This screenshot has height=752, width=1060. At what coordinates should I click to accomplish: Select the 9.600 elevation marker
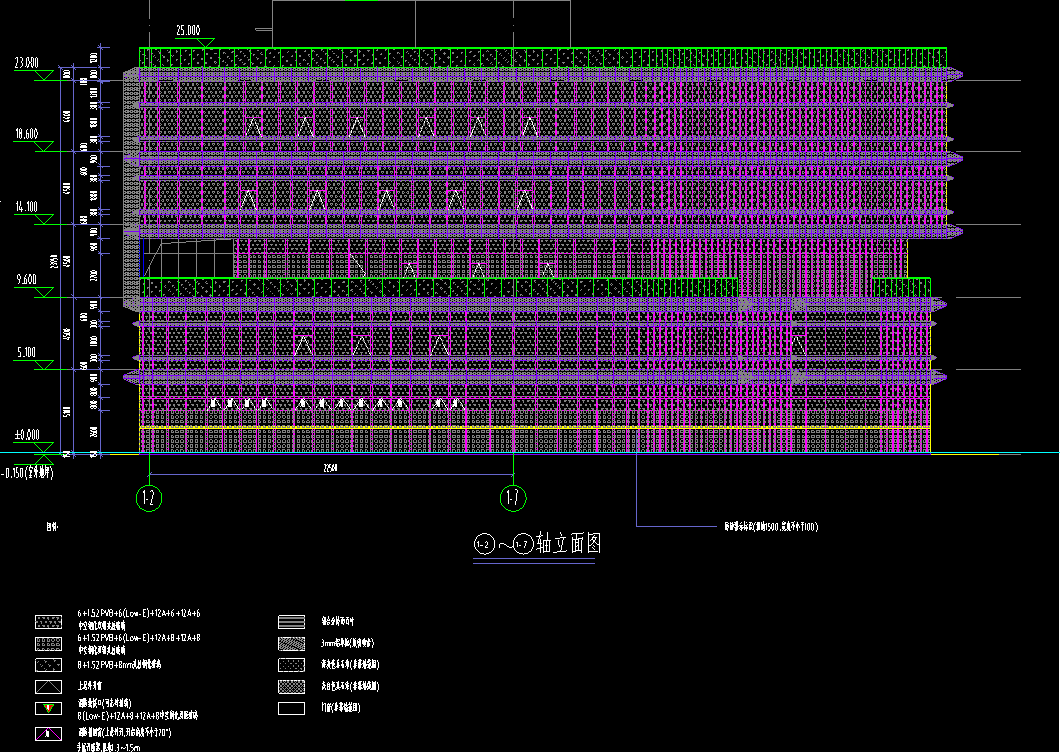pos(44,292)
